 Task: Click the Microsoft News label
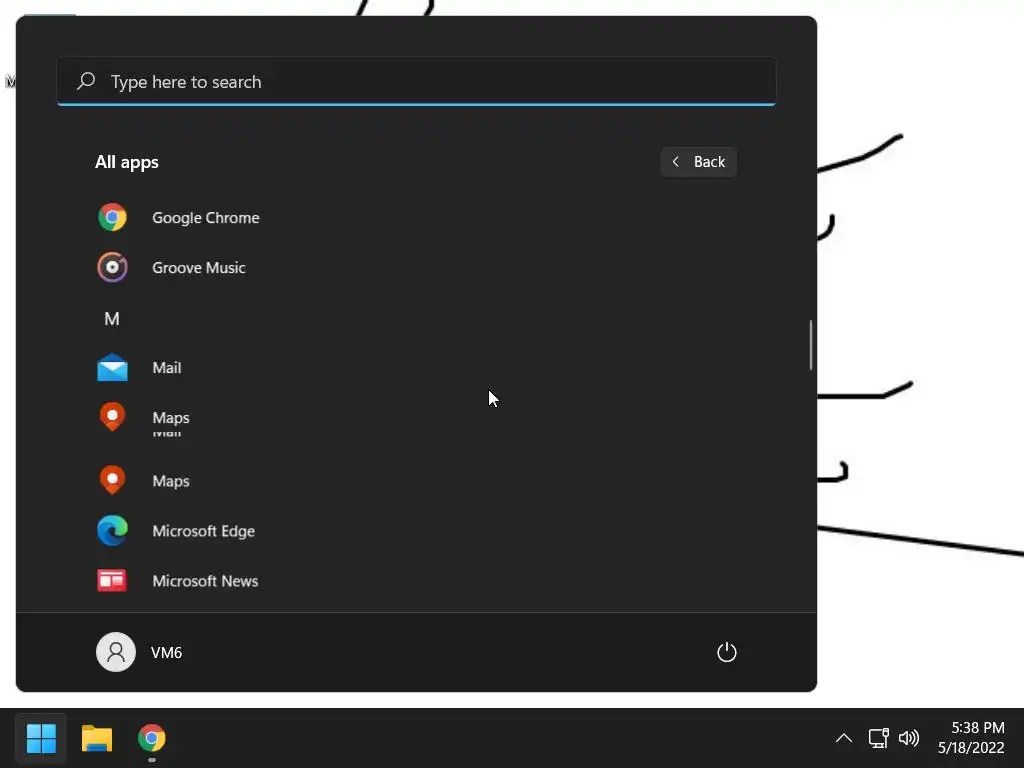(x=205, y=581)
